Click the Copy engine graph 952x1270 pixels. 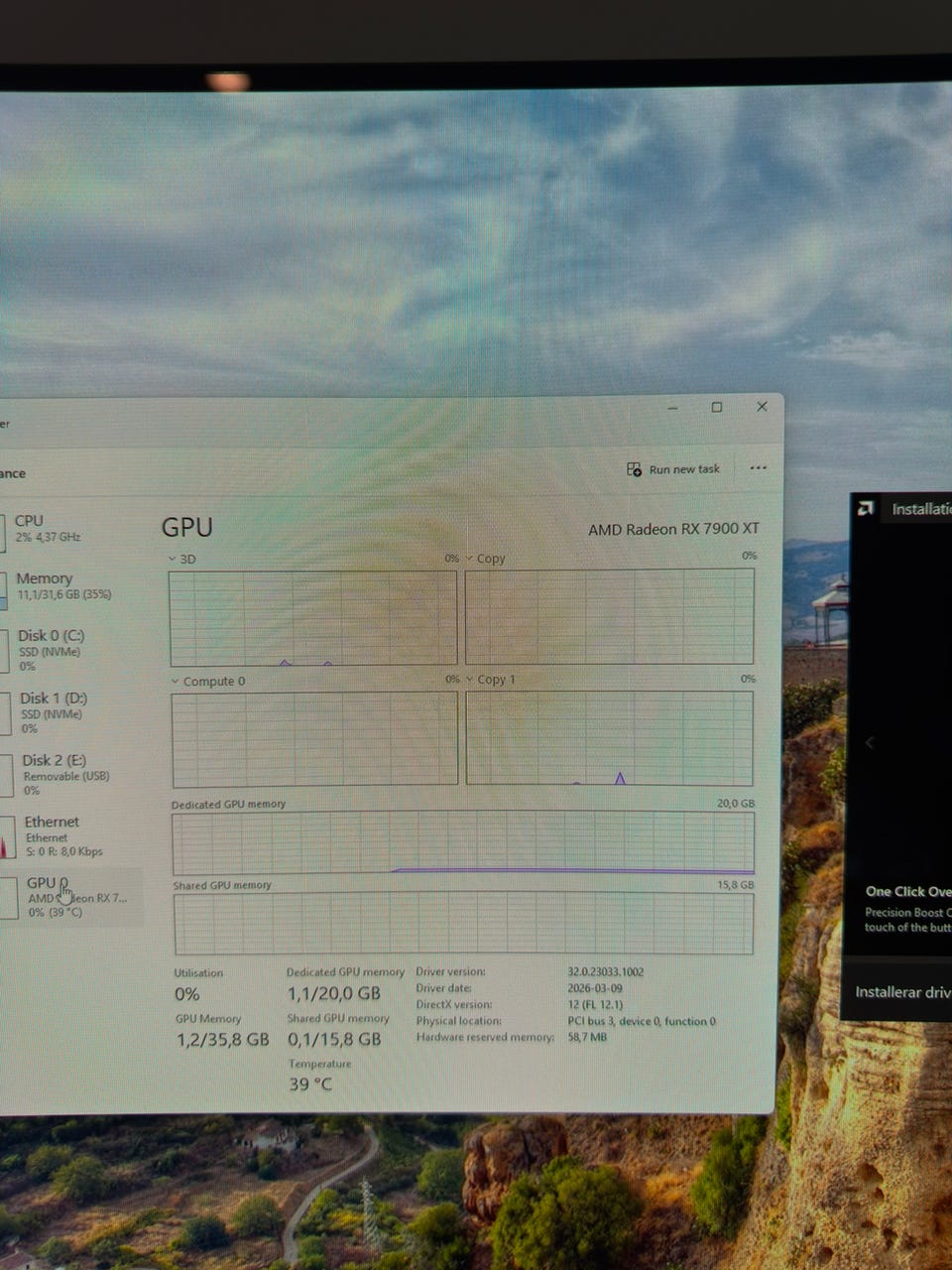[610, 616]
